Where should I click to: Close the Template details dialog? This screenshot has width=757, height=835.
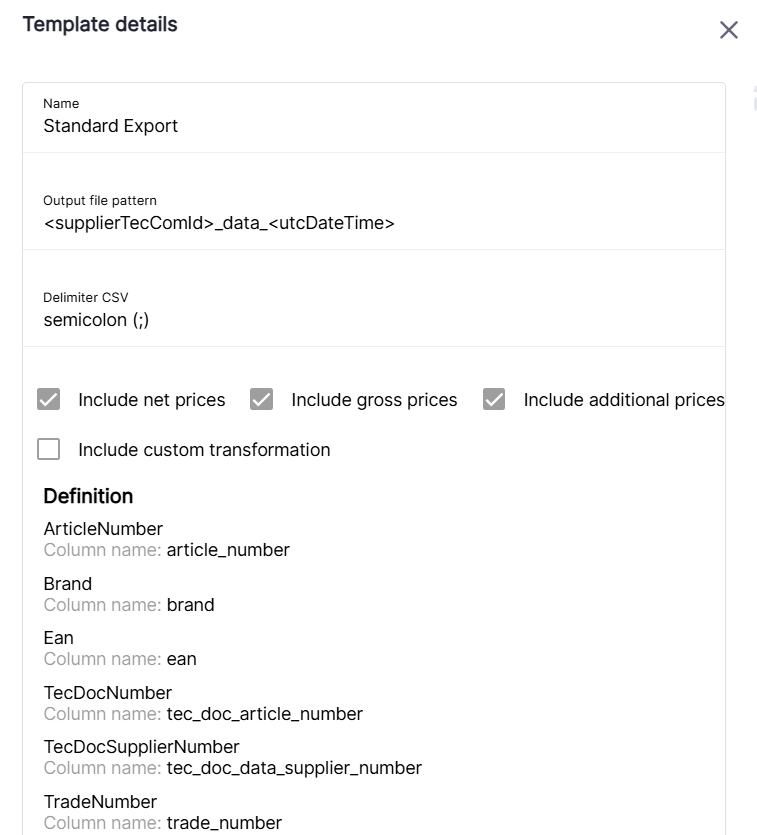(729, 30)
